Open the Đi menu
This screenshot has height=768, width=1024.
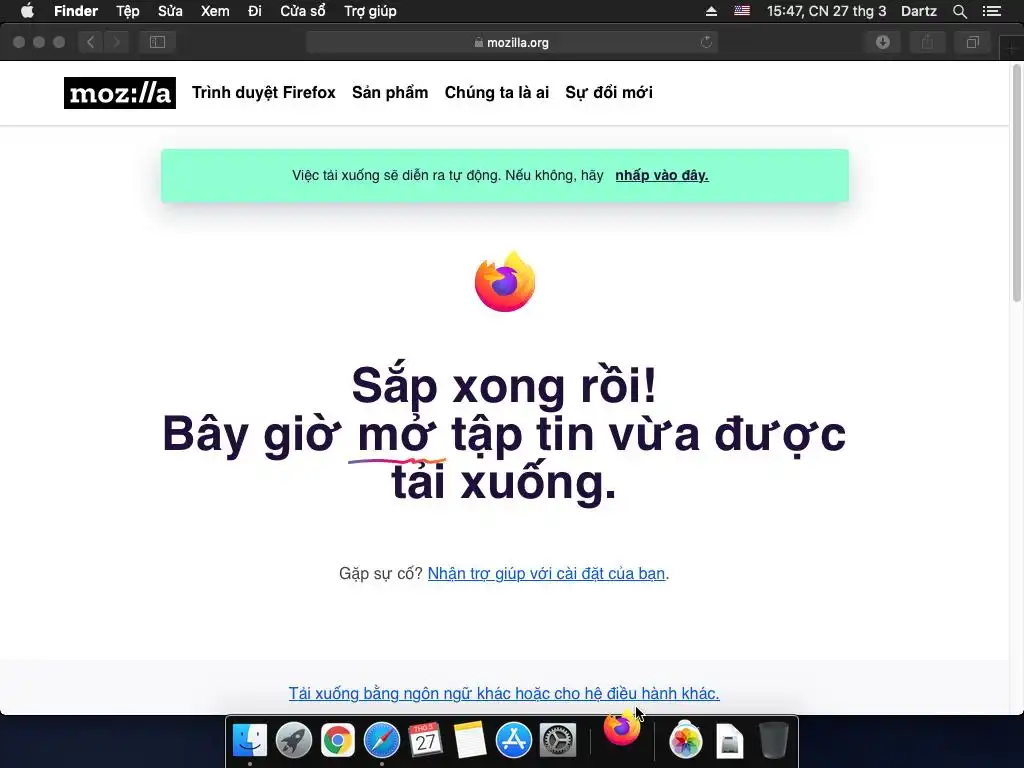tap(255, 11)
